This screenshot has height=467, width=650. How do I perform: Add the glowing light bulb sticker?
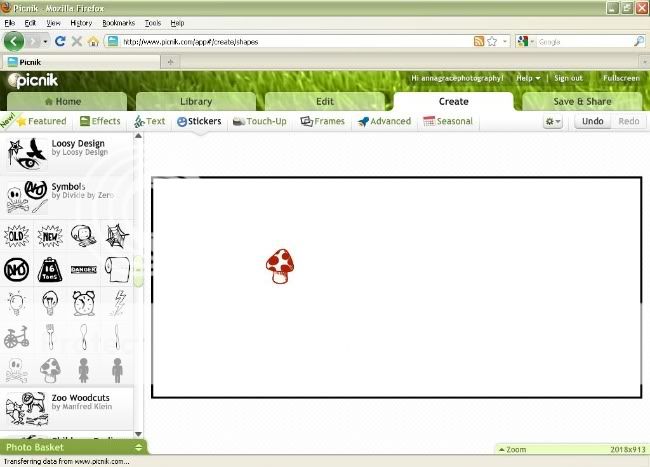coord(17,303)
